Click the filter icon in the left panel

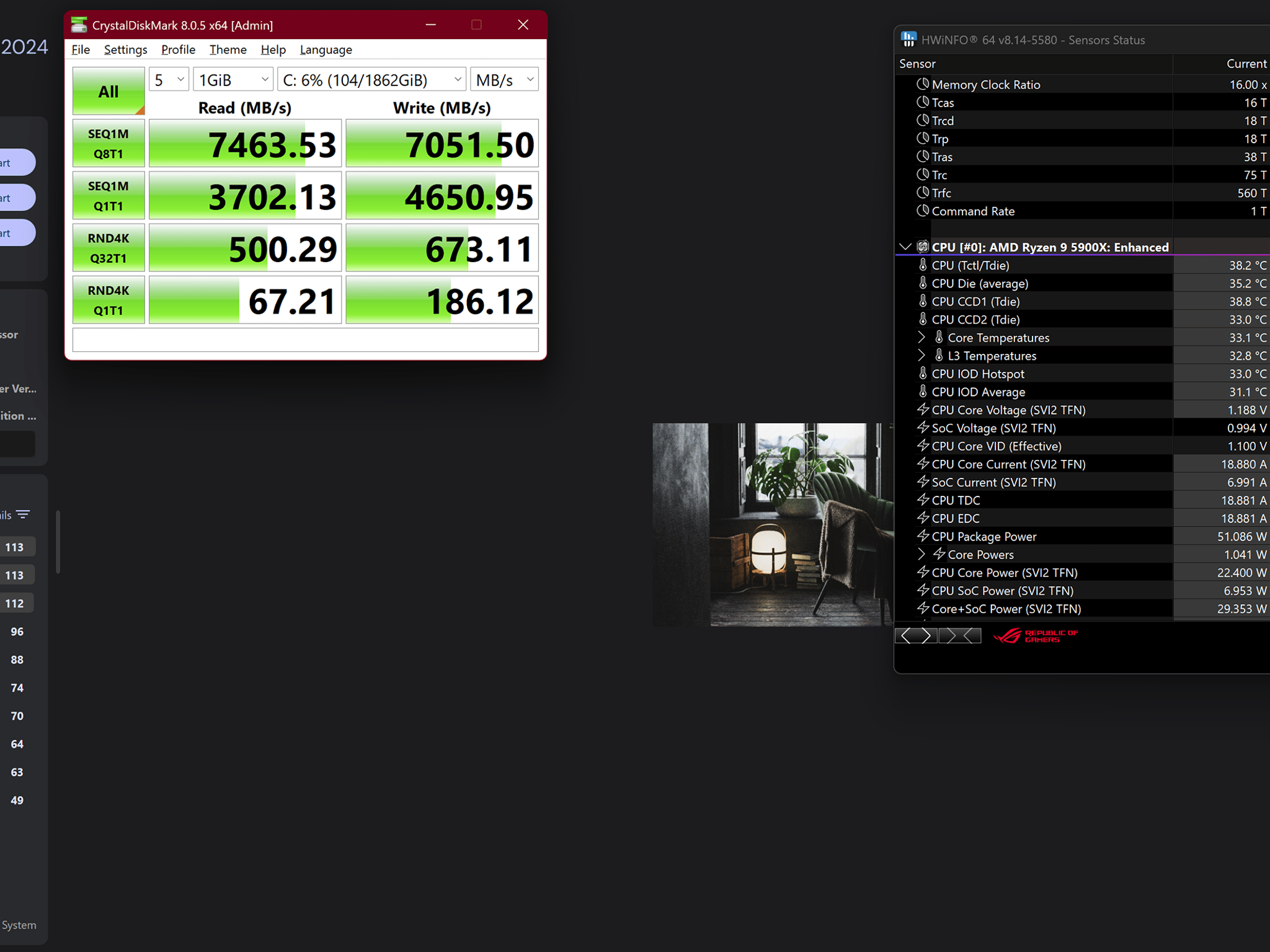tap(23, 514)
